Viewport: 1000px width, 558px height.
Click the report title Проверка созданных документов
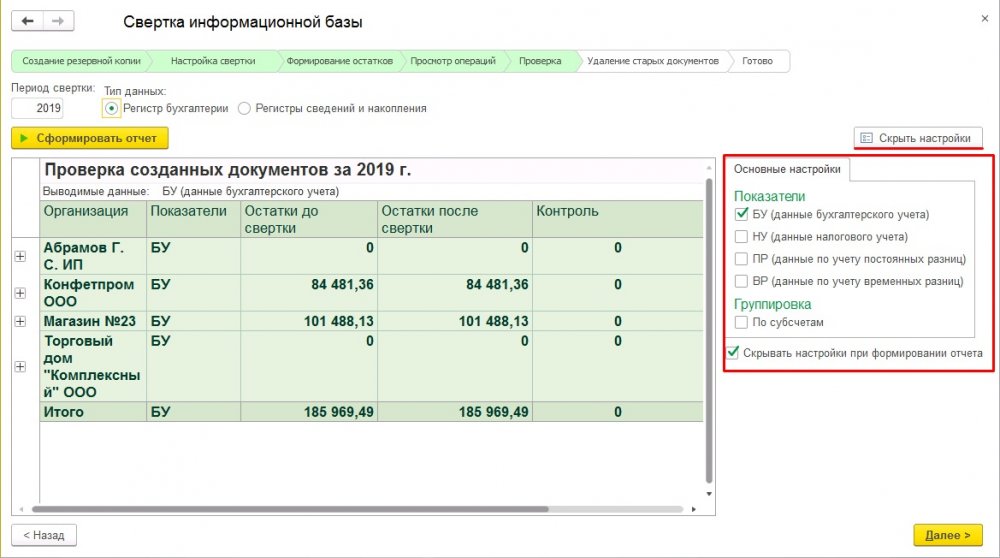click(x=228, y=170)
